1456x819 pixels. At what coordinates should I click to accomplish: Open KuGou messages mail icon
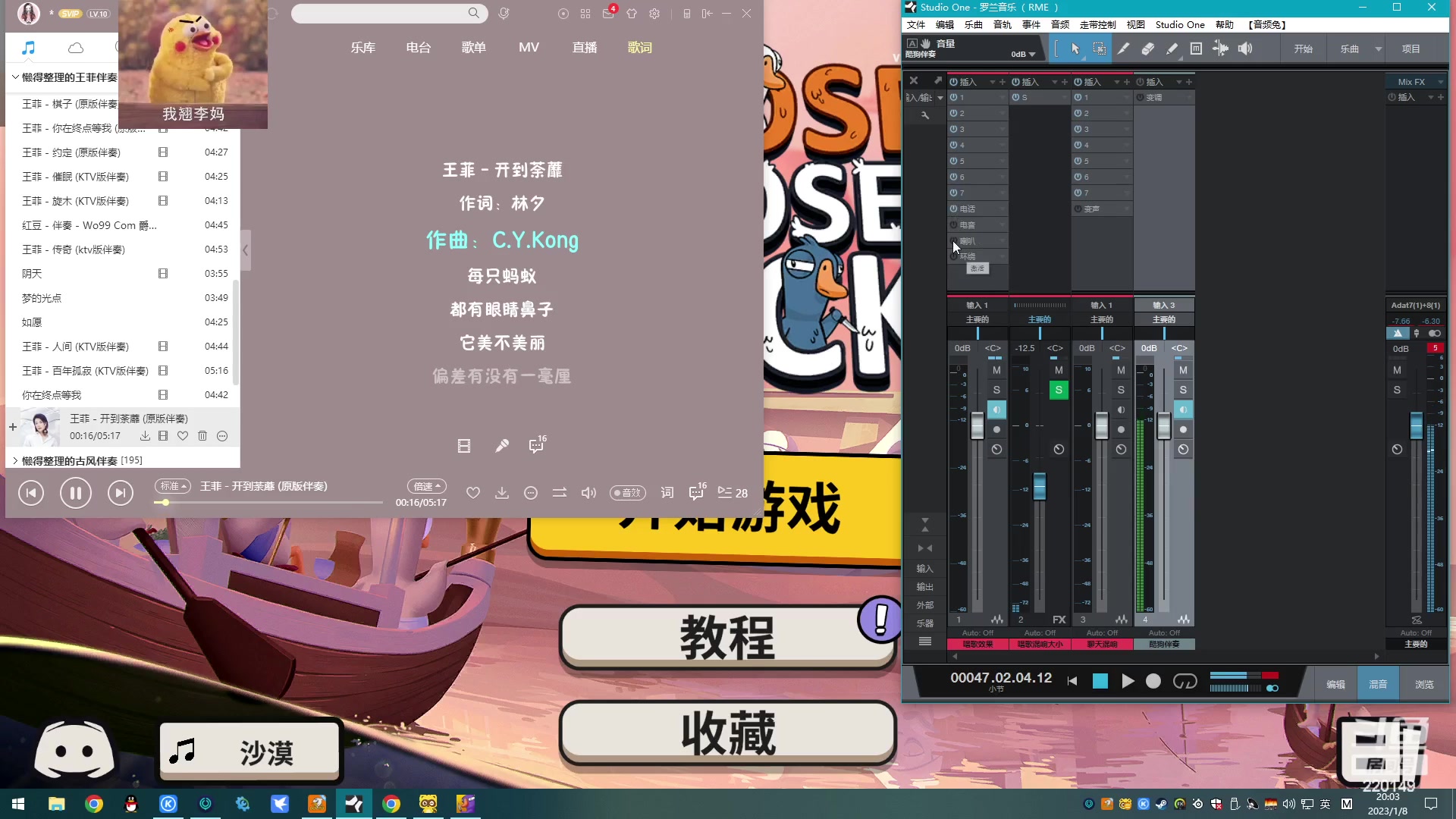coord(608,14)
